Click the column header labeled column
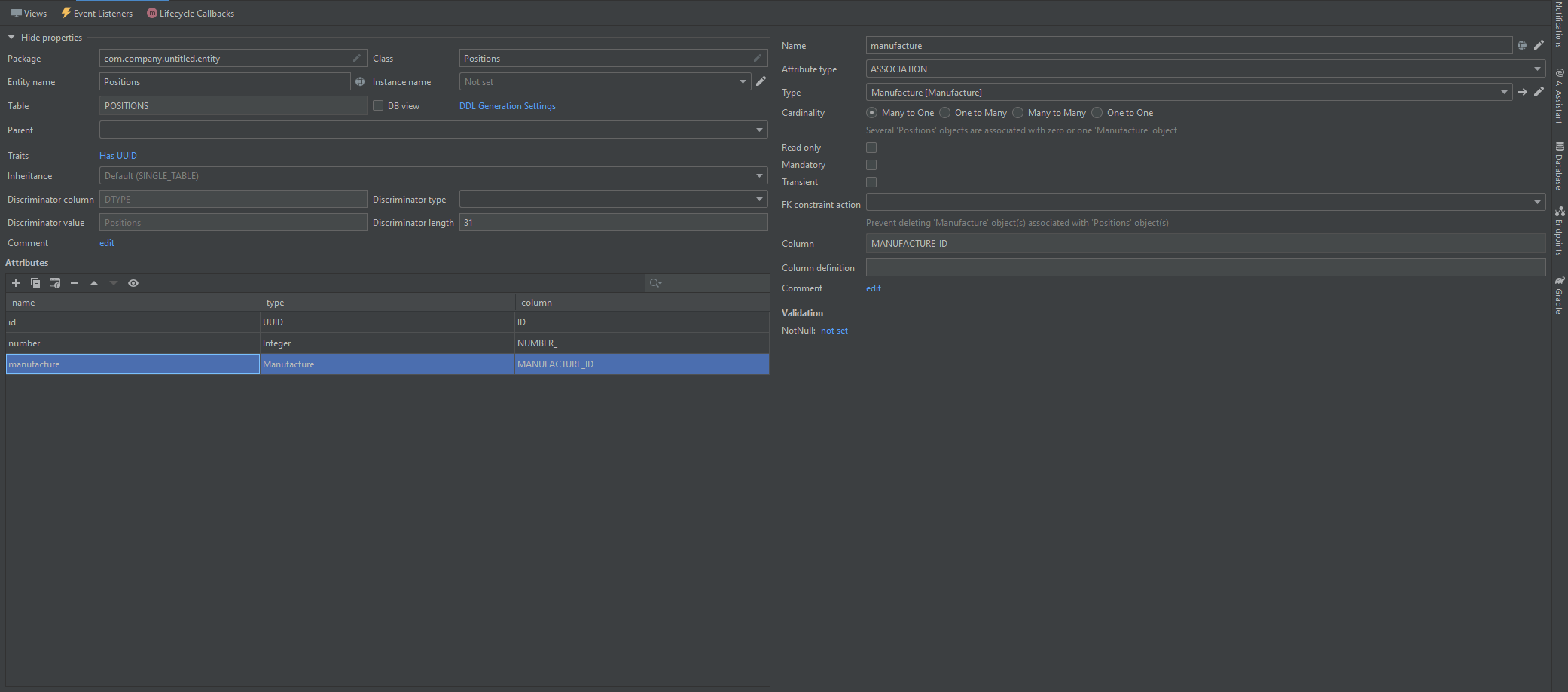Screen dimensions: 1568x692 [642, 303]
